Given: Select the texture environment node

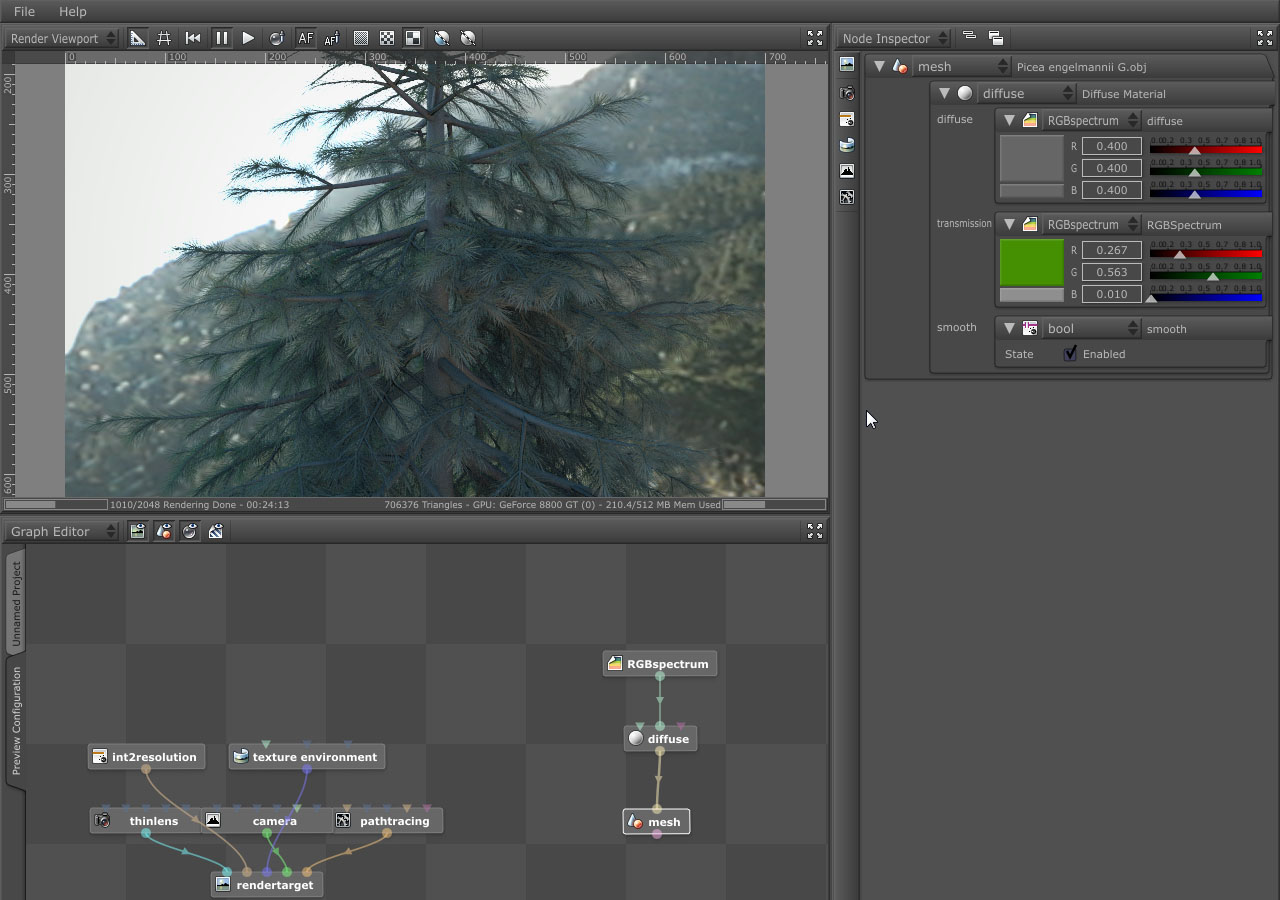Looking at the screenshot, I should coord(313,757).
